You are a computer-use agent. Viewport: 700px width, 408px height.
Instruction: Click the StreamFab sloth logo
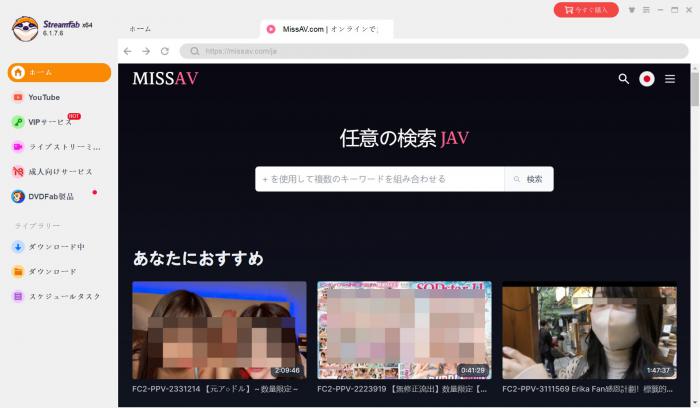[x=25, y=29]
